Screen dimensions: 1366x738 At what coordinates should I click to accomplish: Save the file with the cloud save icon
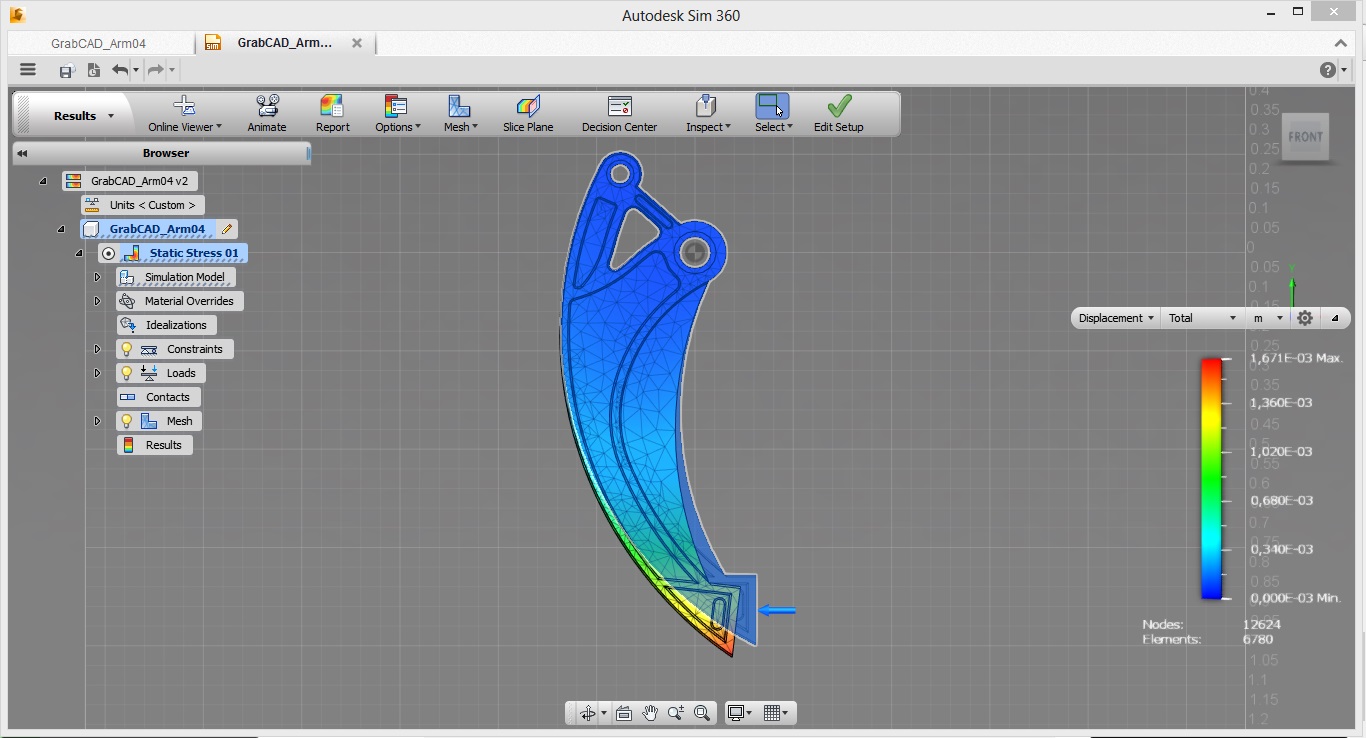pyautogui.click(x=66, y=70)
